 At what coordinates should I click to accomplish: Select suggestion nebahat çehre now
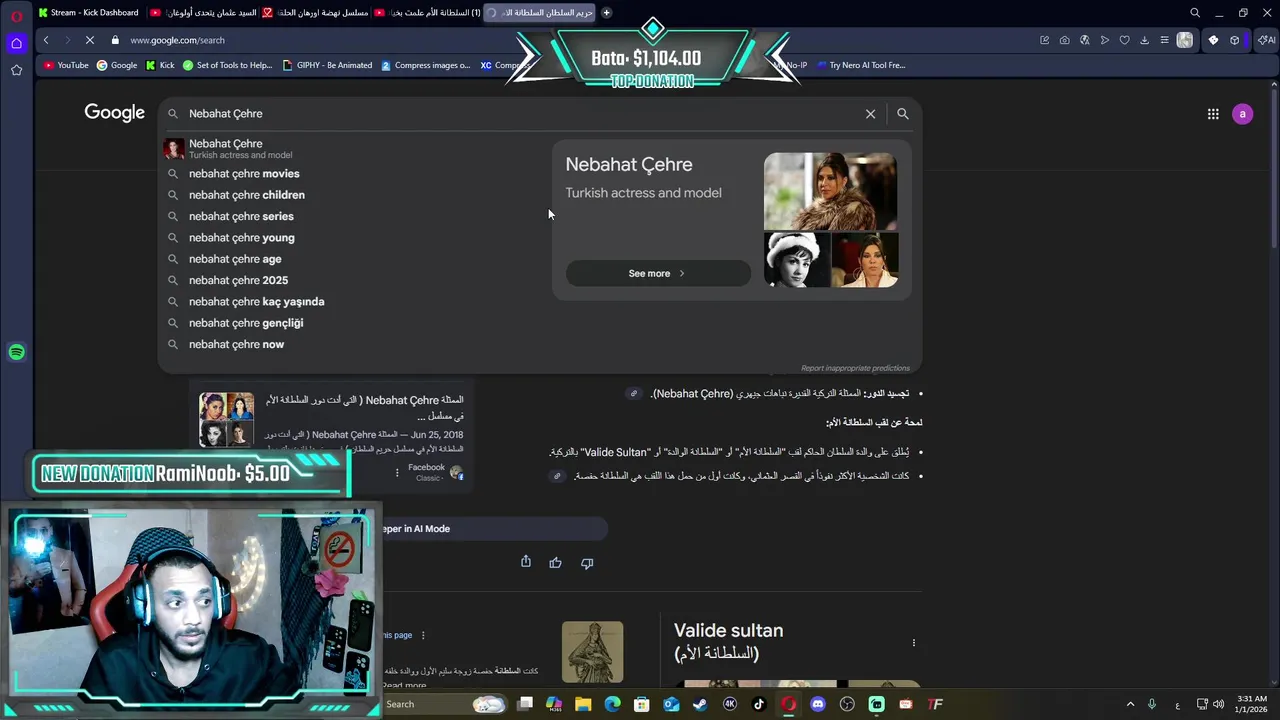(236, 345)
